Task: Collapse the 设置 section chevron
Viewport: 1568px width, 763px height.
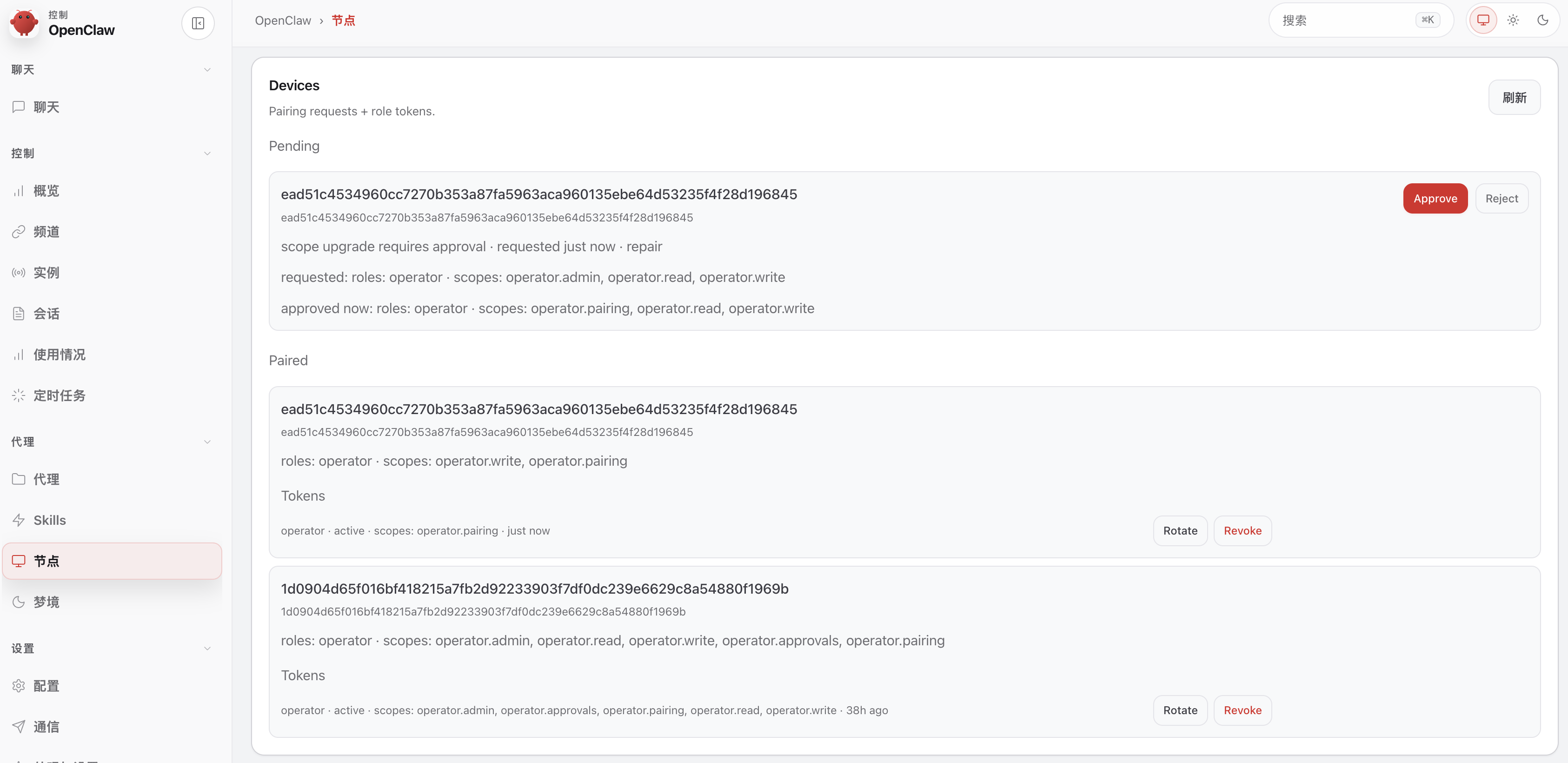Action: pyautogui.click(x=207, y=649)
